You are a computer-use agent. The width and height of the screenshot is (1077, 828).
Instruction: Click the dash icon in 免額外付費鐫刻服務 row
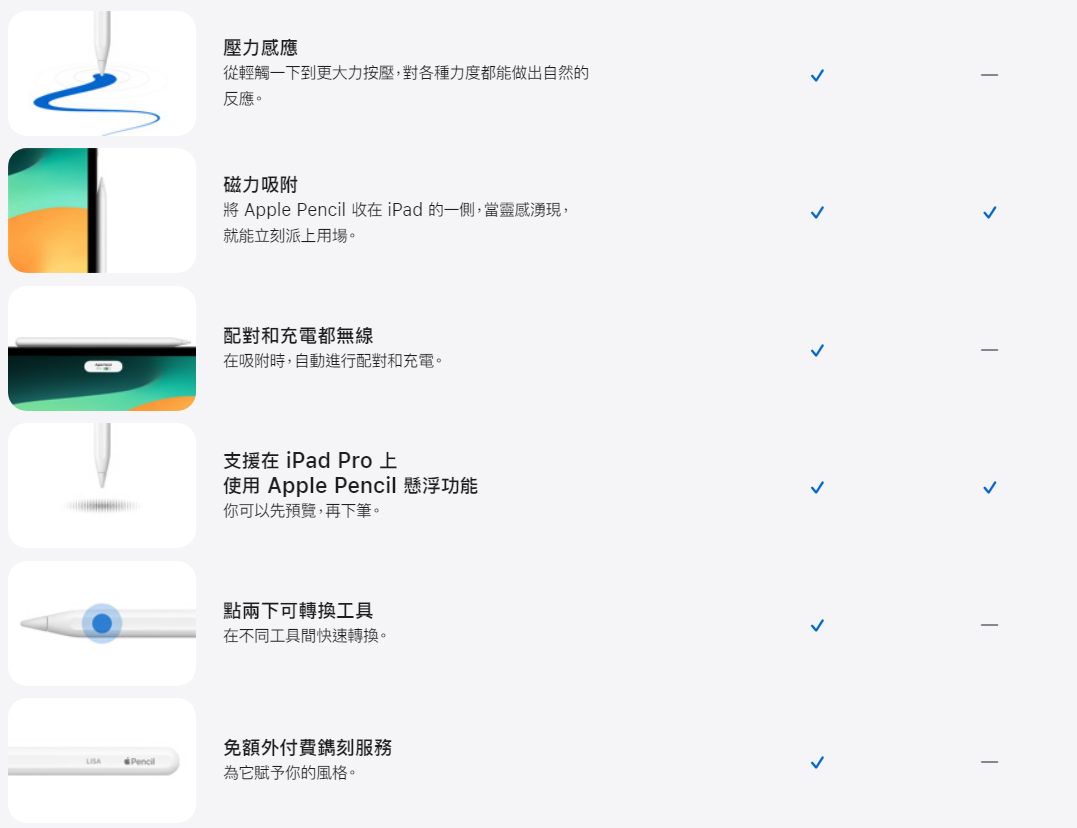point(989,762)
